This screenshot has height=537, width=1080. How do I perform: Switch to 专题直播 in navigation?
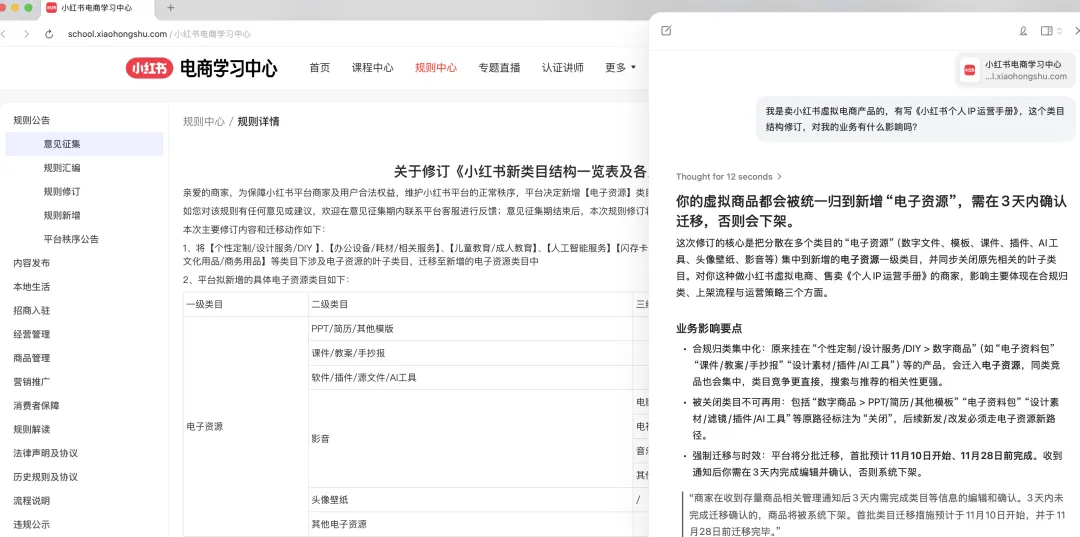click(x=499, y=68)
